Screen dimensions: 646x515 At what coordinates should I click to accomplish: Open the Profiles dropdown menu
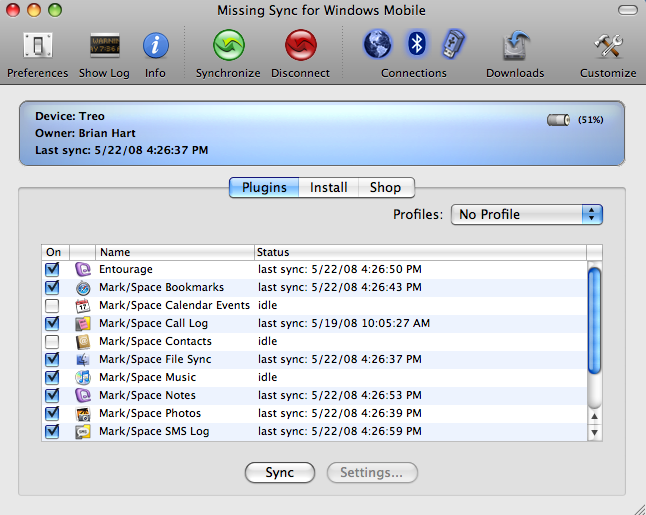tap(526, 214)
